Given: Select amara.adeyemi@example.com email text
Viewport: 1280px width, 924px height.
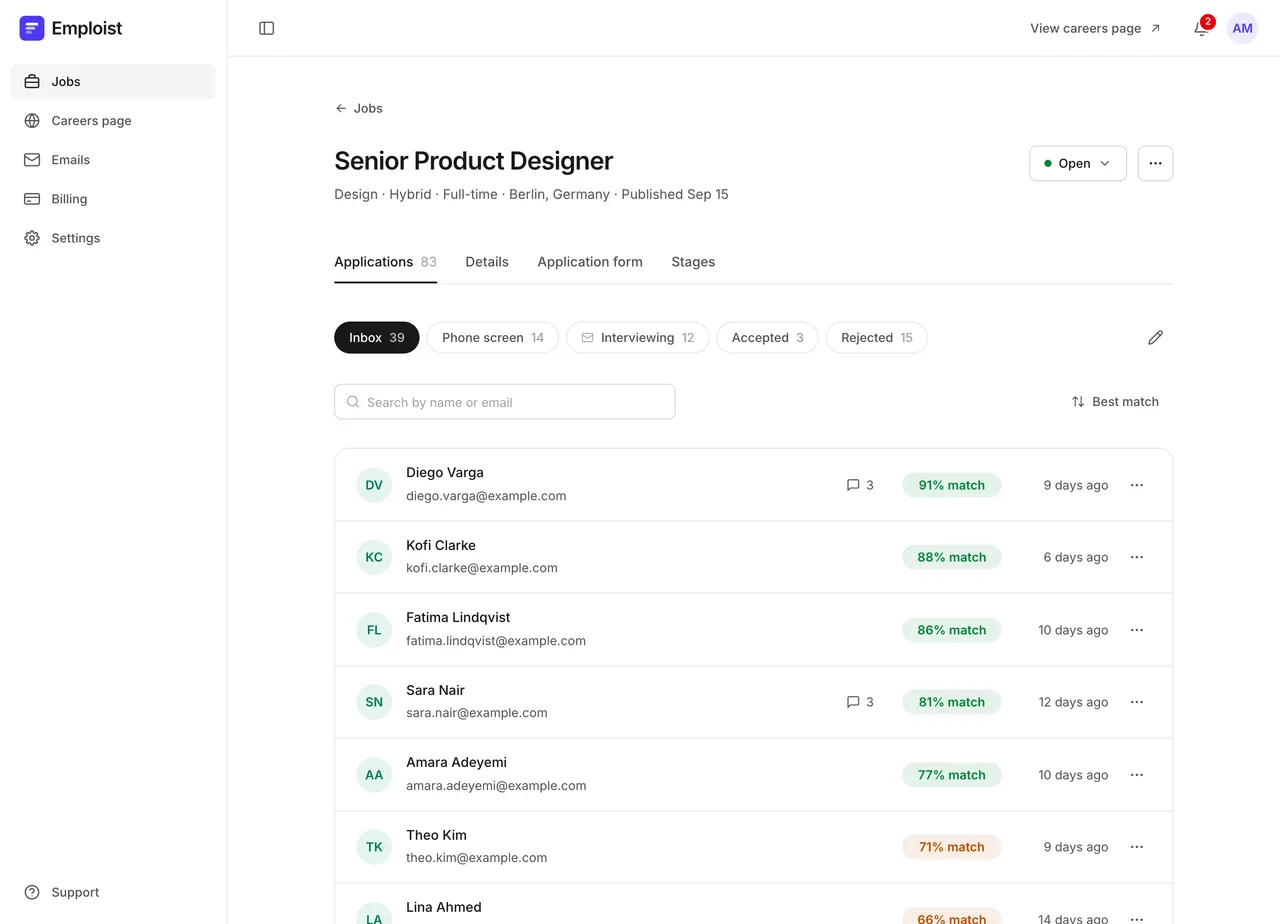Looking at the screenshot, I should click(x=496, y=786).
